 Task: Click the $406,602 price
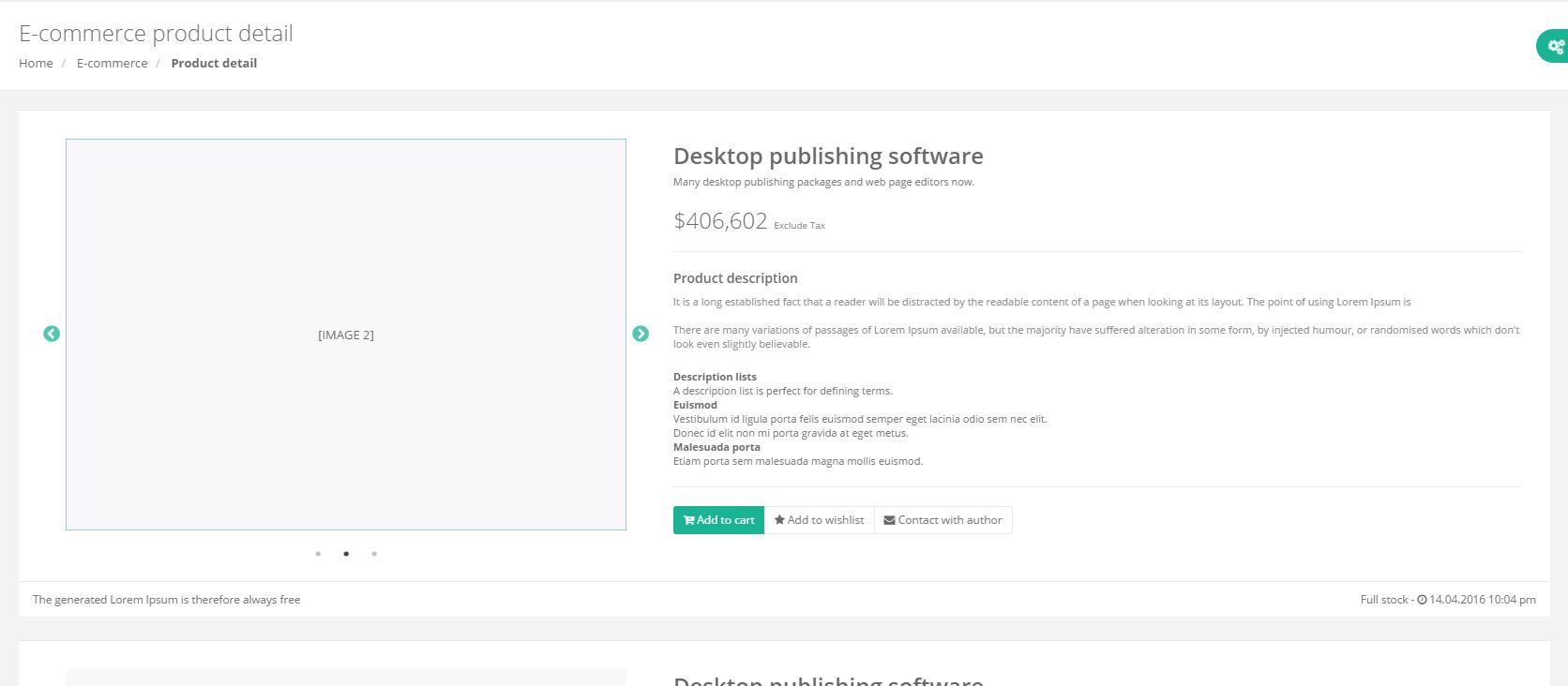pos(720,221)
